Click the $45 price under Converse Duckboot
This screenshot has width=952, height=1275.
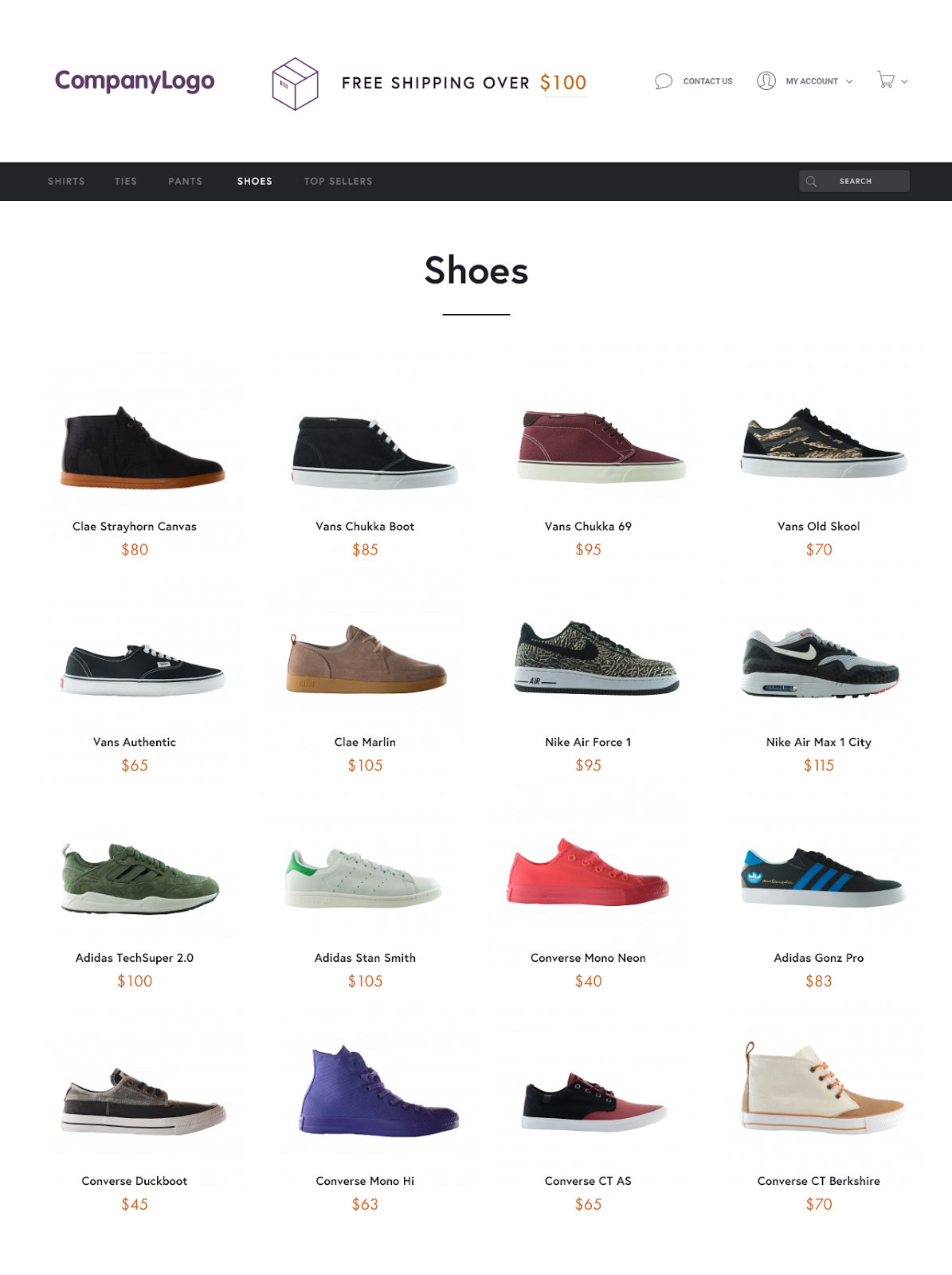point(135,1204)
